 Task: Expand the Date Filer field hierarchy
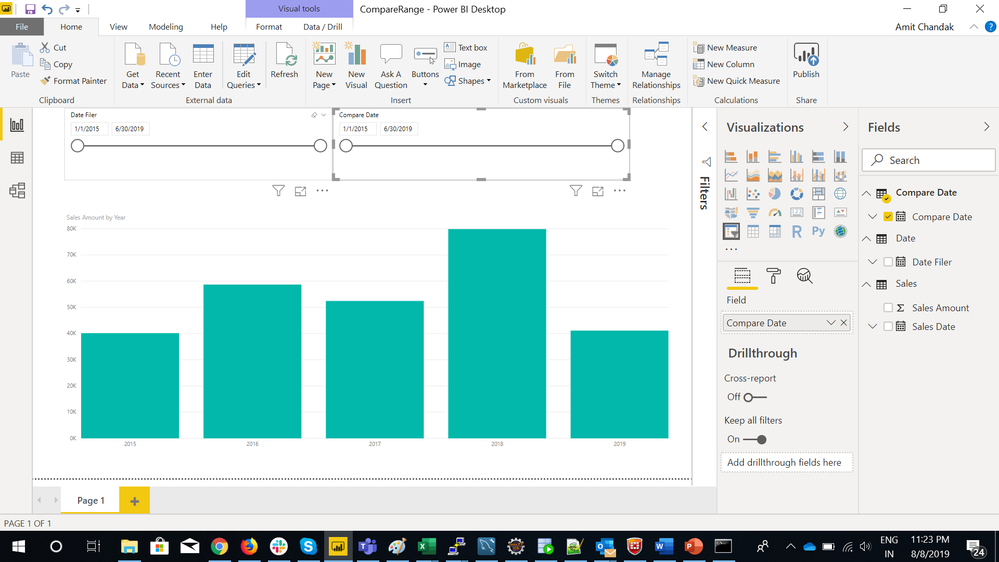pos(873,262)
